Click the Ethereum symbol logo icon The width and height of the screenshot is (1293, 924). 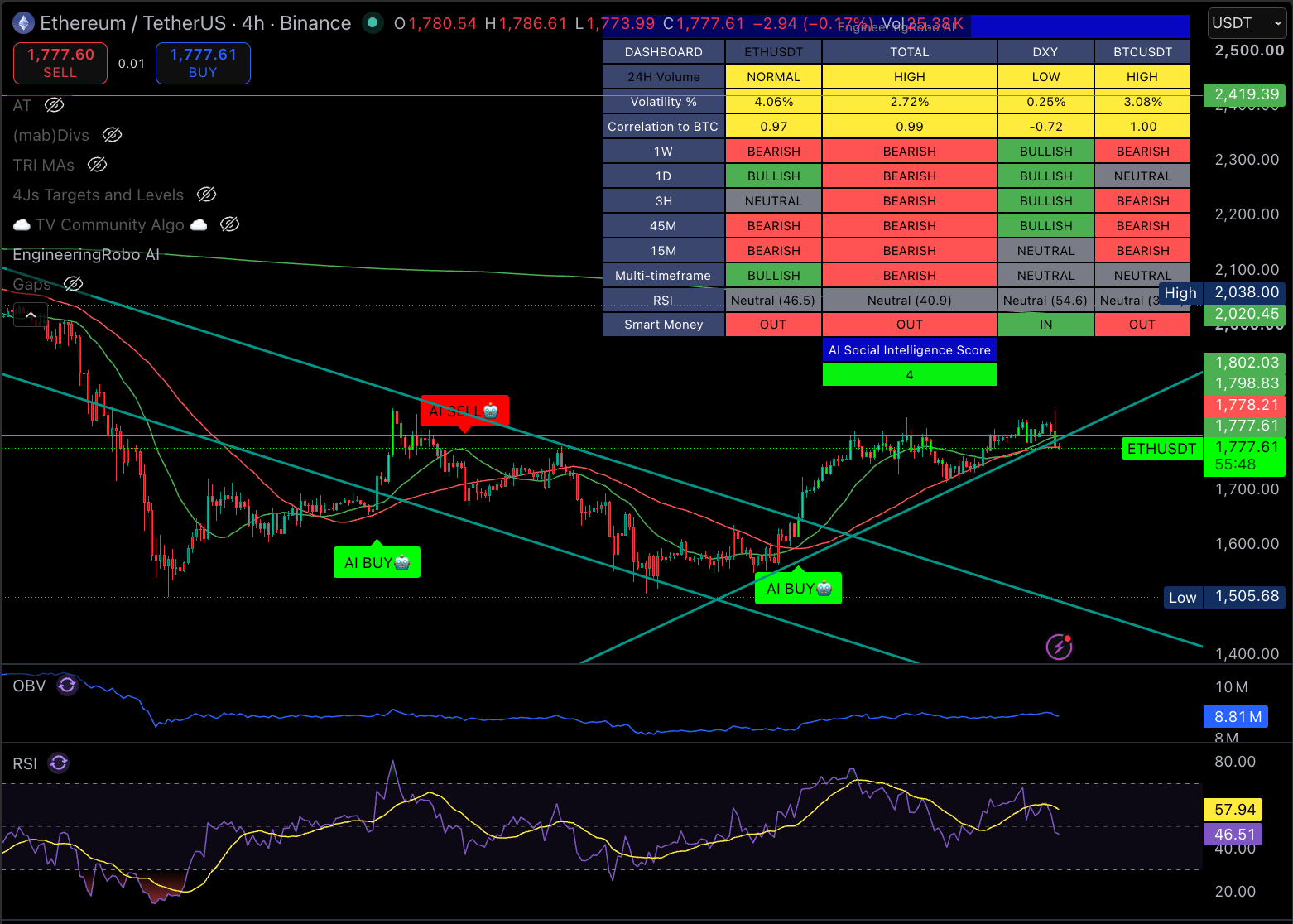[x=22, y=23]
